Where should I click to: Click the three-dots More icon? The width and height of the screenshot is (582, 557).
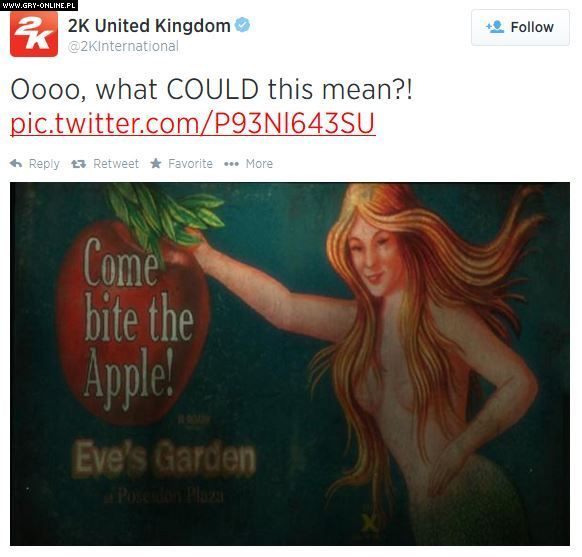coord(231,164)
